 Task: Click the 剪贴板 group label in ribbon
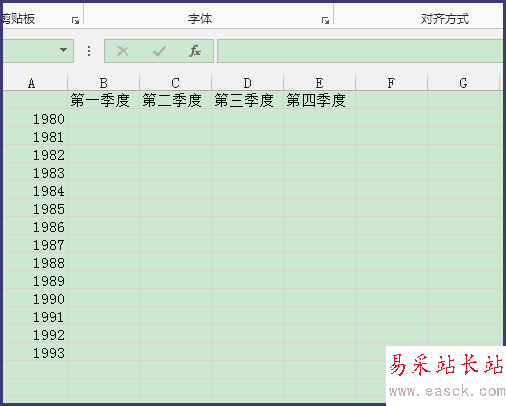coord(19,19)
